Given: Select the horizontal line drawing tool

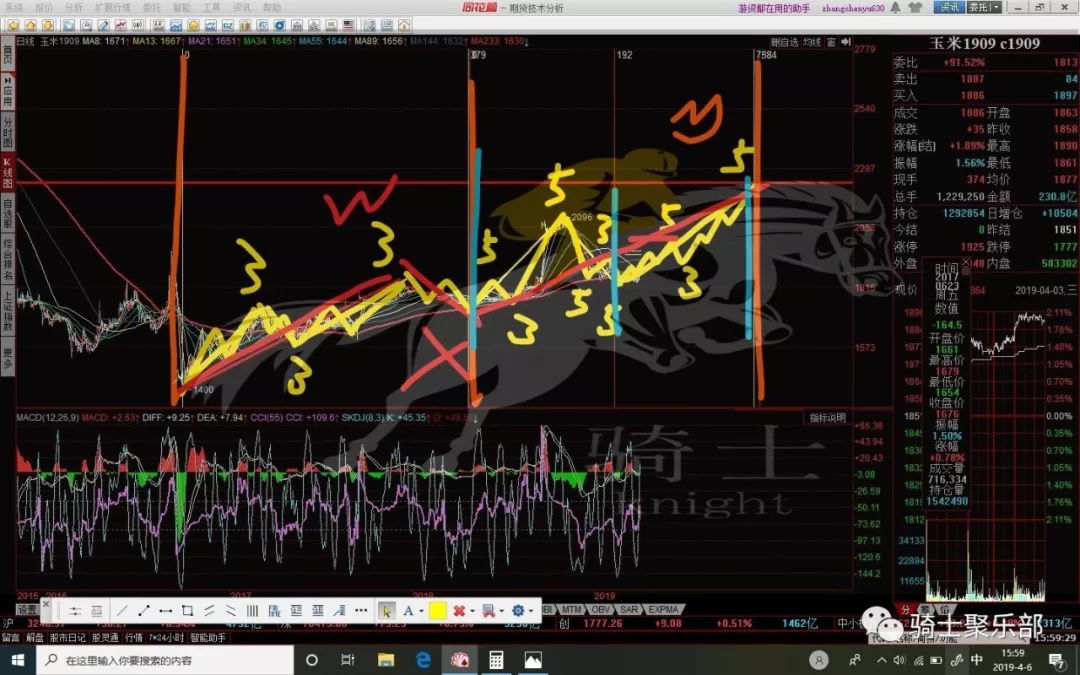Looking at the screenshot, I should pos(165,611).
